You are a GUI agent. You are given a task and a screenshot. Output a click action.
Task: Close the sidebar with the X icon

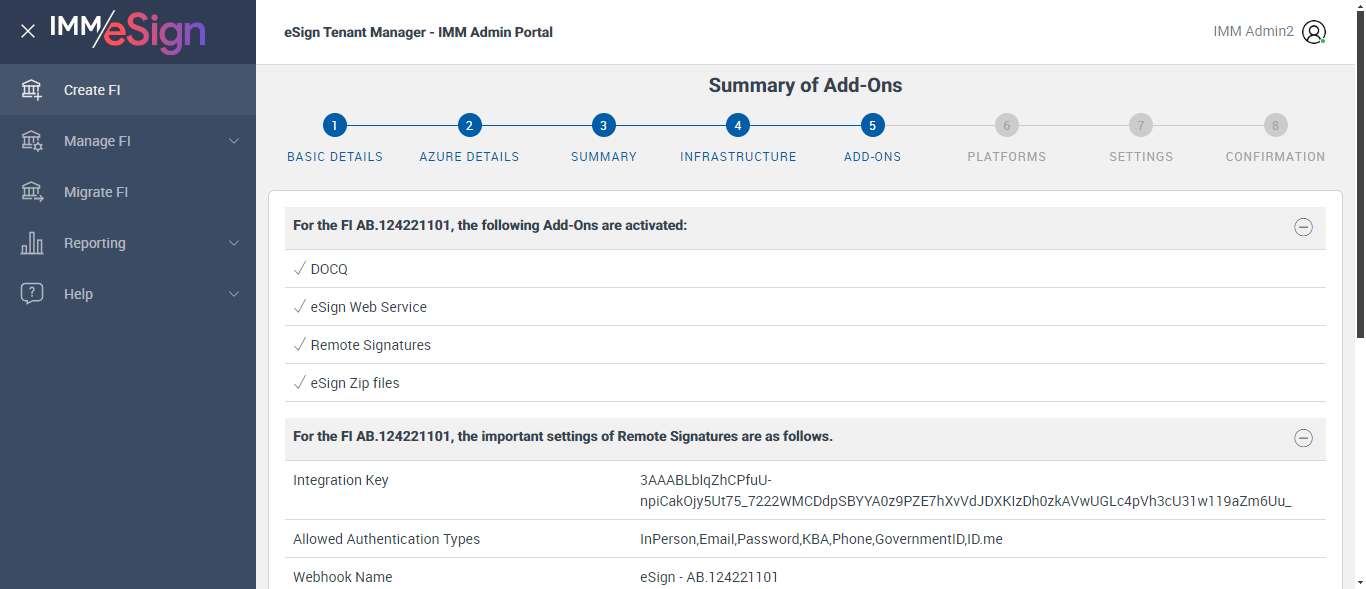[x=28, y=31]
